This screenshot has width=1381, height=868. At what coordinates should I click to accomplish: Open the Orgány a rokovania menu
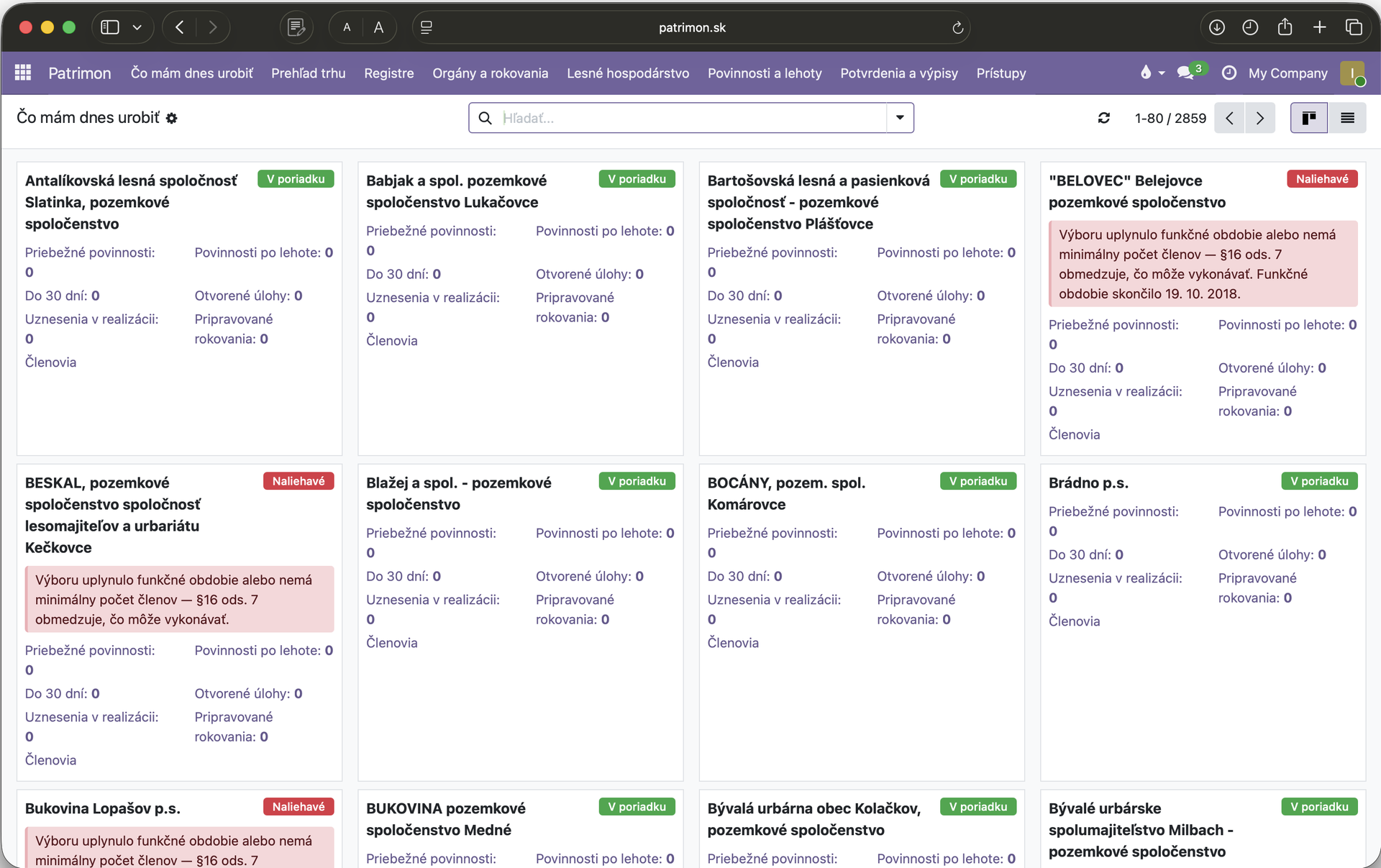tap(490, 73)
